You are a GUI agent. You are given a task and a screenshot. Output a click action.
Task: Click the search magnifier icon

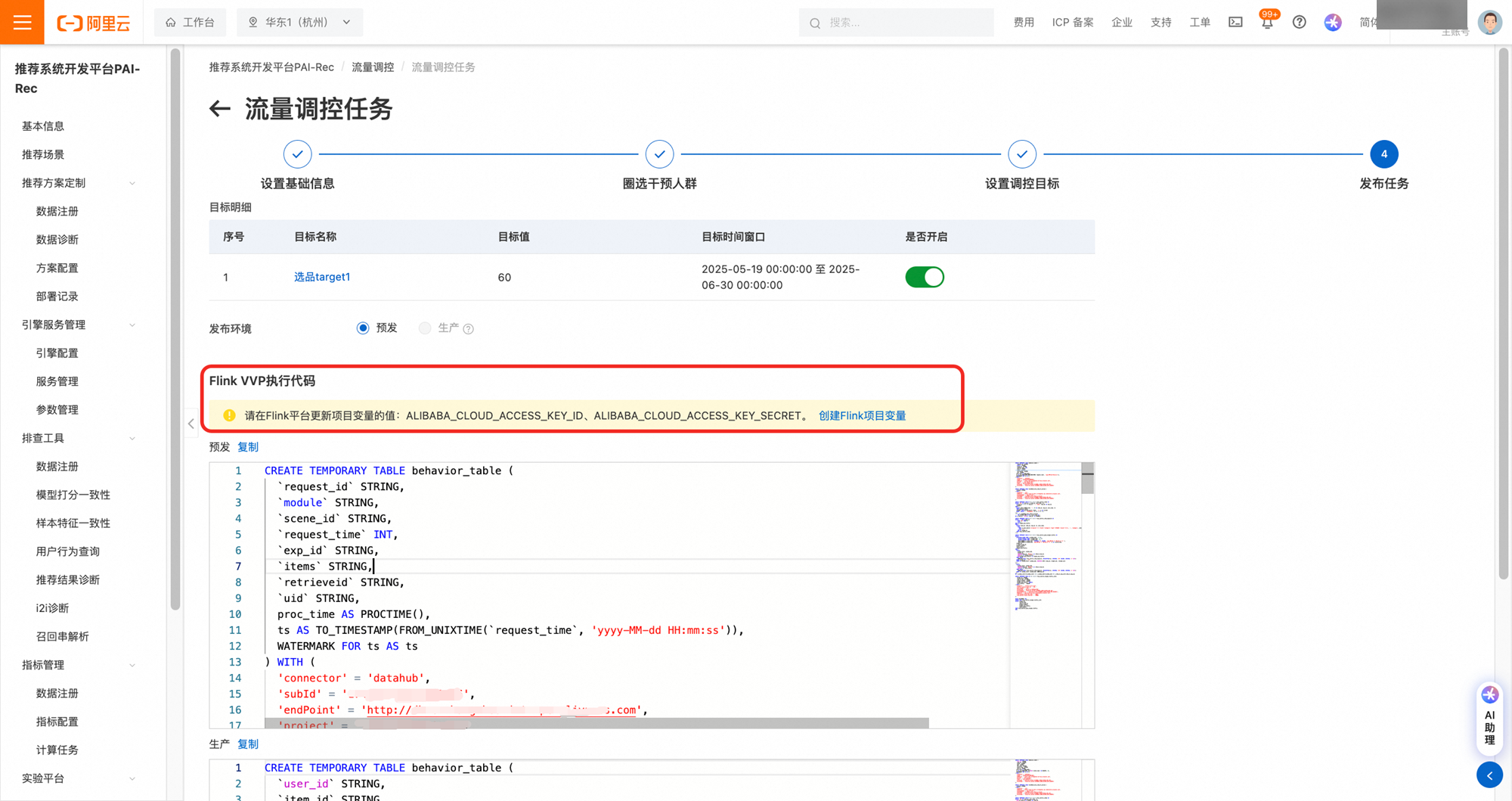[815, 23]
